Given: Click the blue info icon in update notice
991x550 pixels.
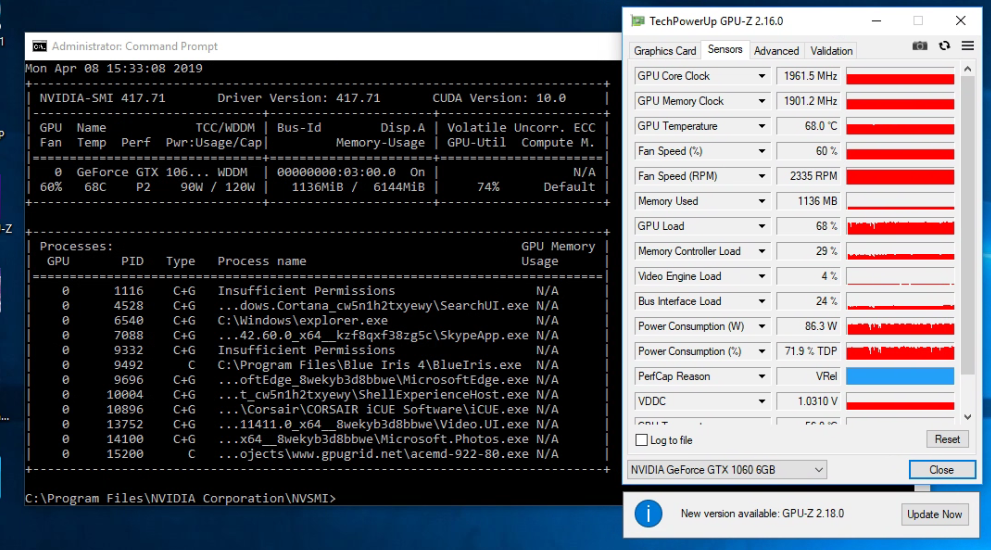Looking at the screenshot, I should [648, 514].
